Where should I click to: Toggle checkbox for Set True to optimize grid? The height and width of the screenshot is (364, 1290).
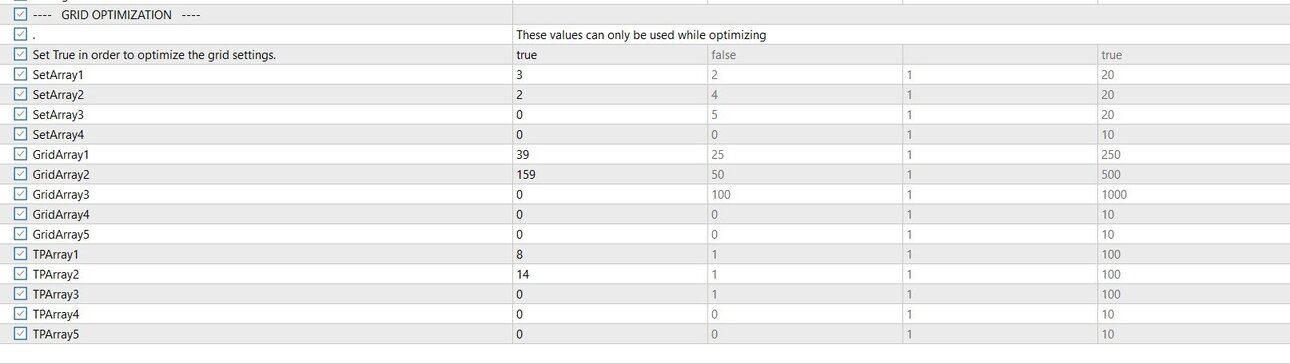[x=21, y=55]
